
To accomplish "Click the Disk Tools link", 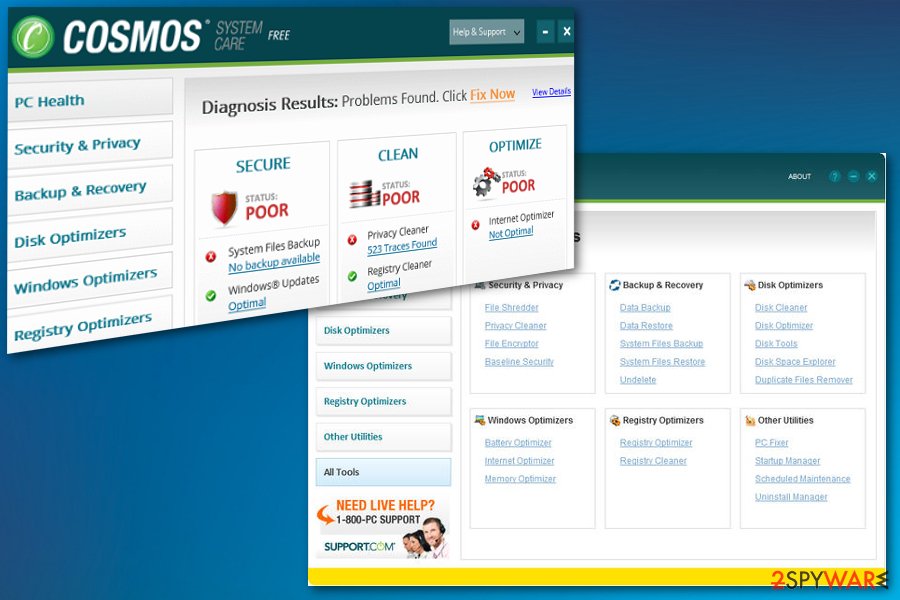I will (776, 344).
